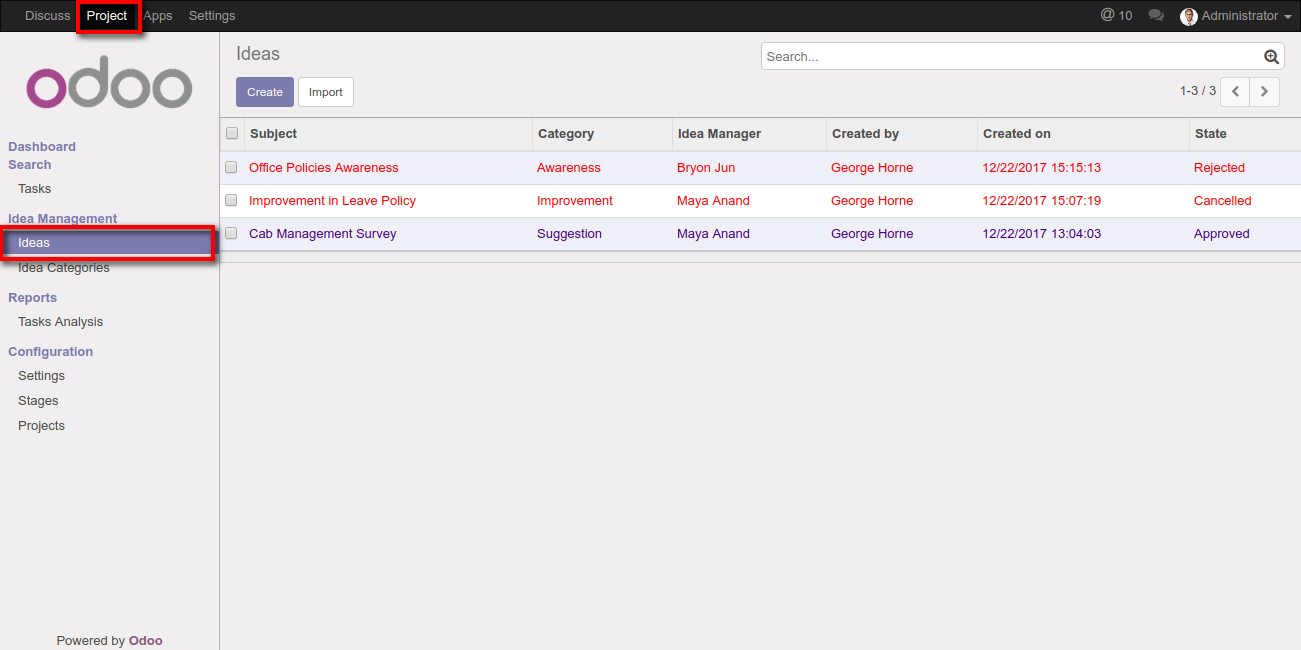Click Maya Anand in the Leave Policy row

(x=713, y=201)
